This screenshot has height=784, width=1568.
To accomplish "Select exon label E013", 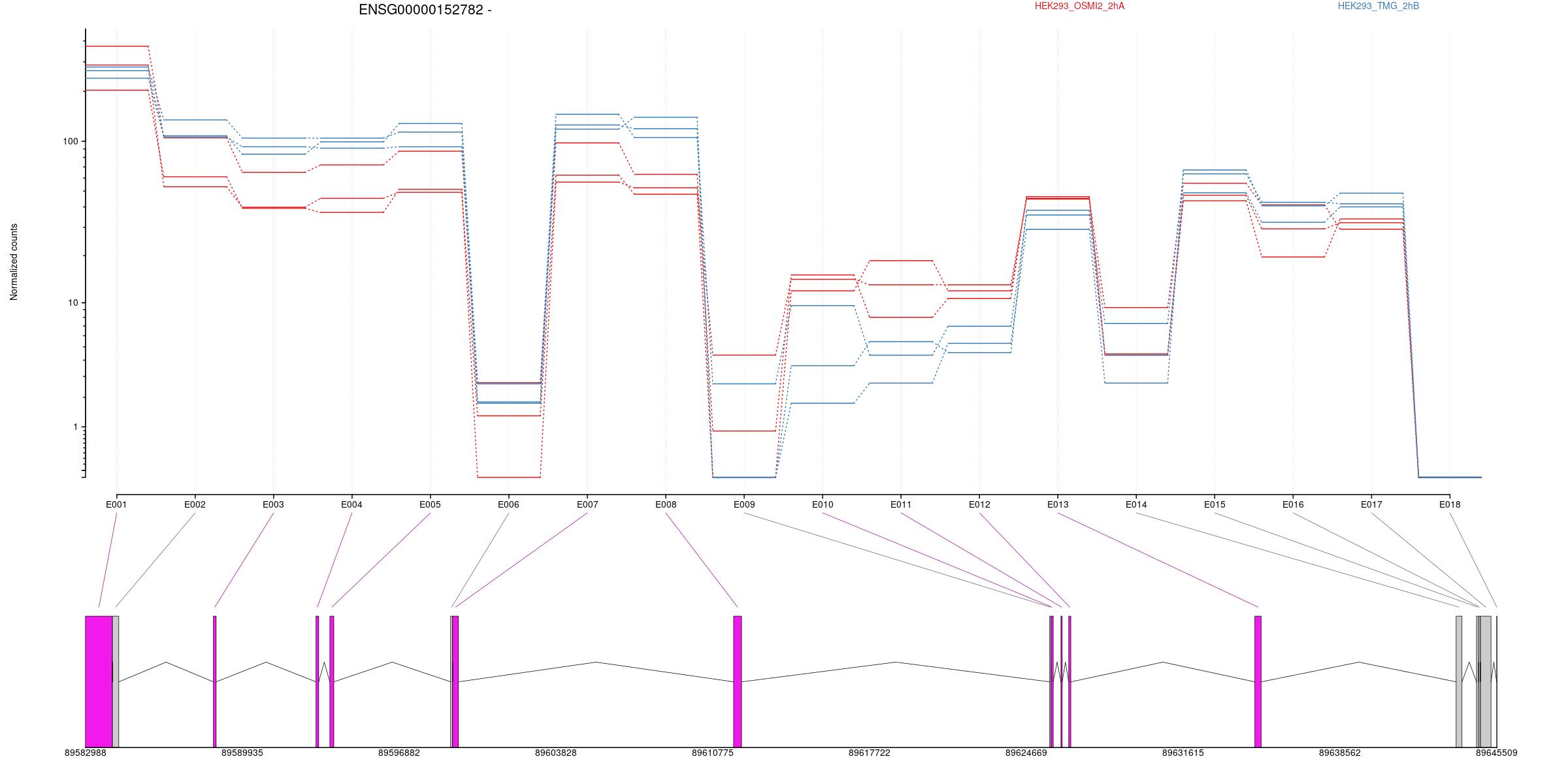I will tap(1058, 504).
